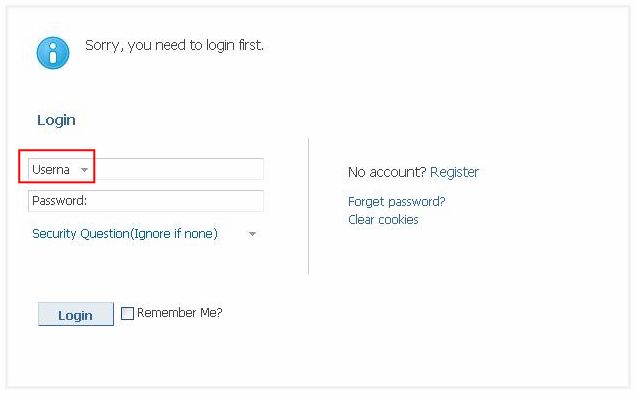636x397 pixels.
Task: Click the 'Login' section heading
Action: coord(56,120)
